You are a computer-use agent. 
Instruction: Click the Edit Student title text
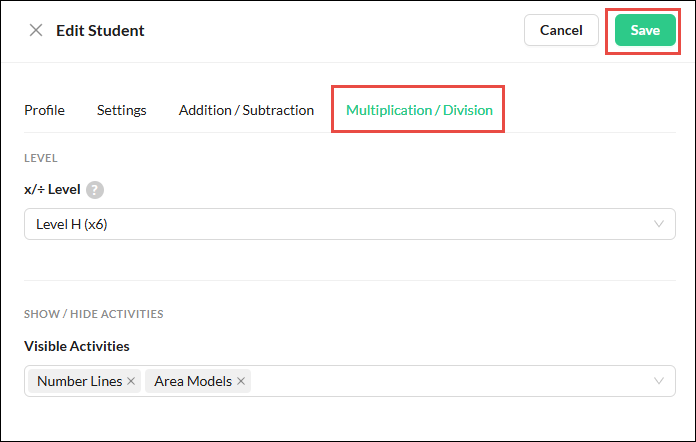point(100,31)
